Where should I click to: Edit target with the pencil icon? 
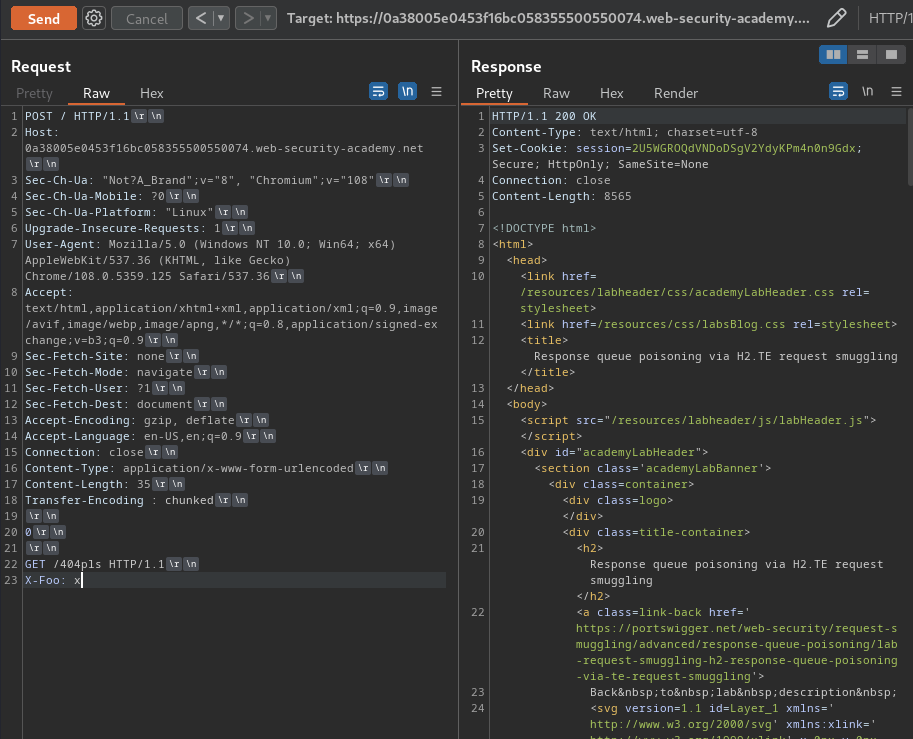836,18
